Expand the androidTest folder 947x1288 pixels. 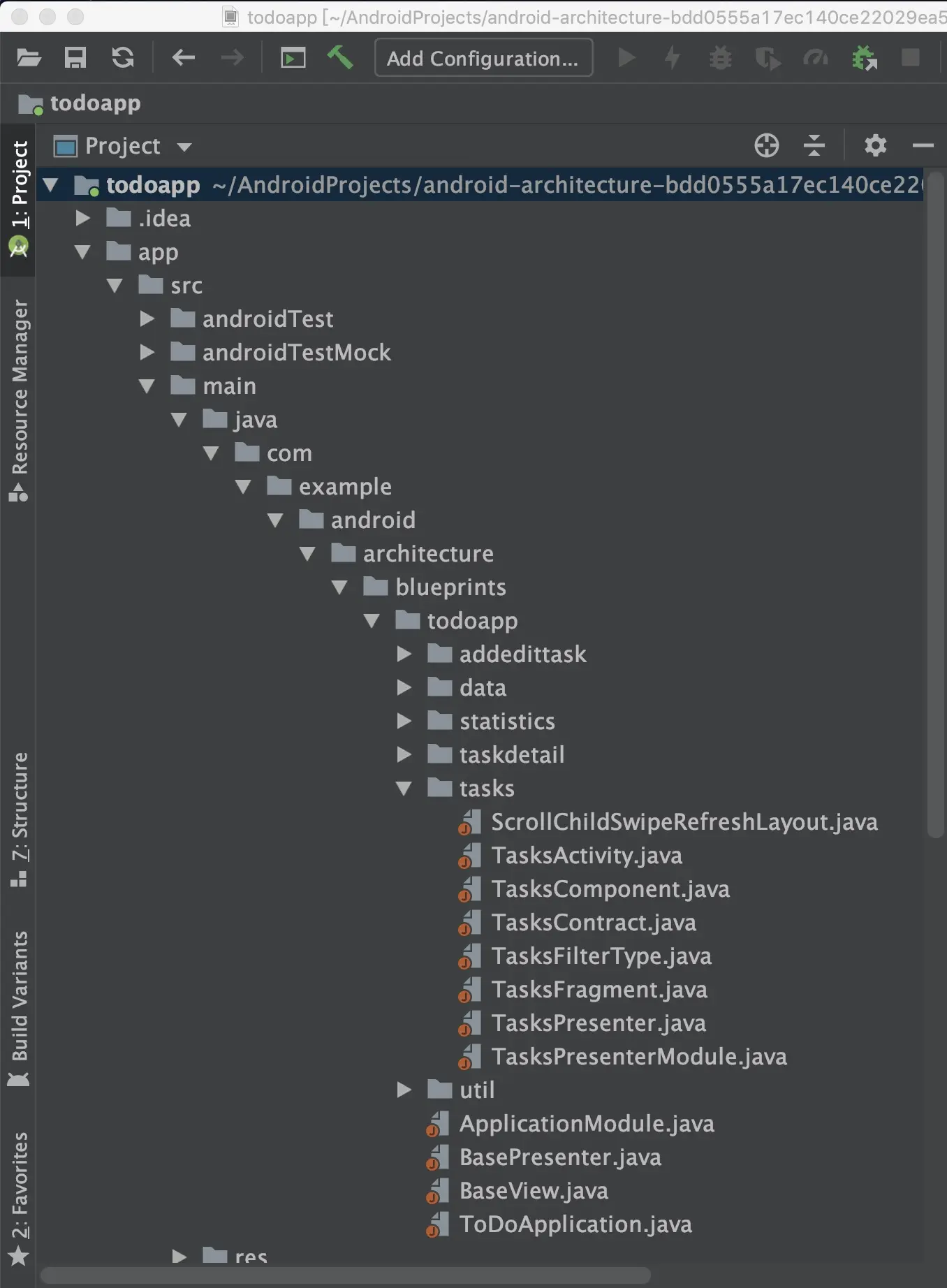coord(147,319)
